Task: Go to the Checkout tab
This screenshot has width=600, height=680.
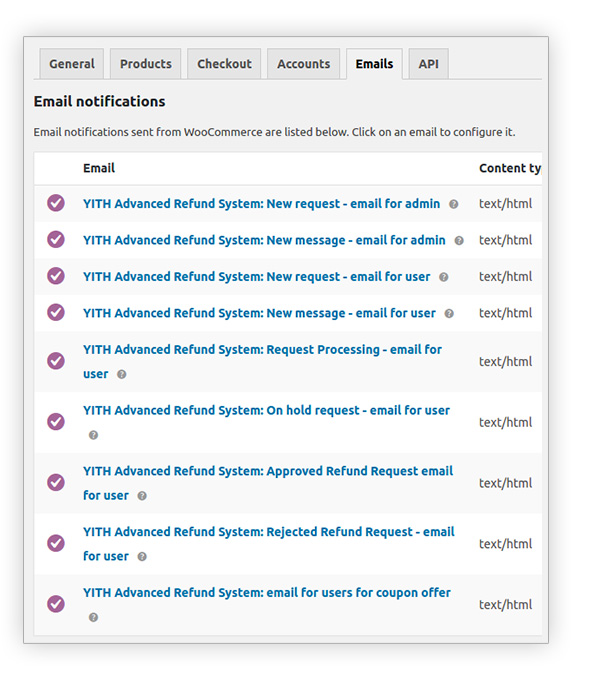Action: [x=224, y=64]
